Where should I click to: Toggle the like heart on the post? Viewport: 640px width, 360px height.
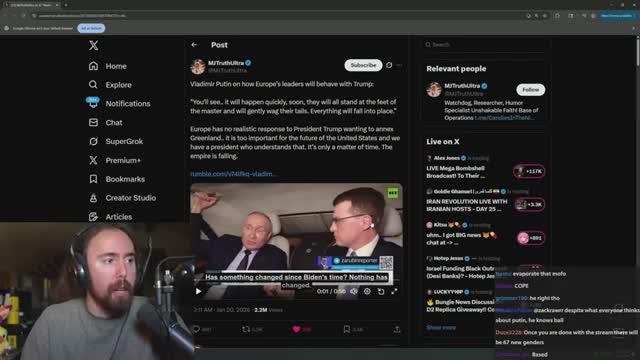(x=296, y=329)
